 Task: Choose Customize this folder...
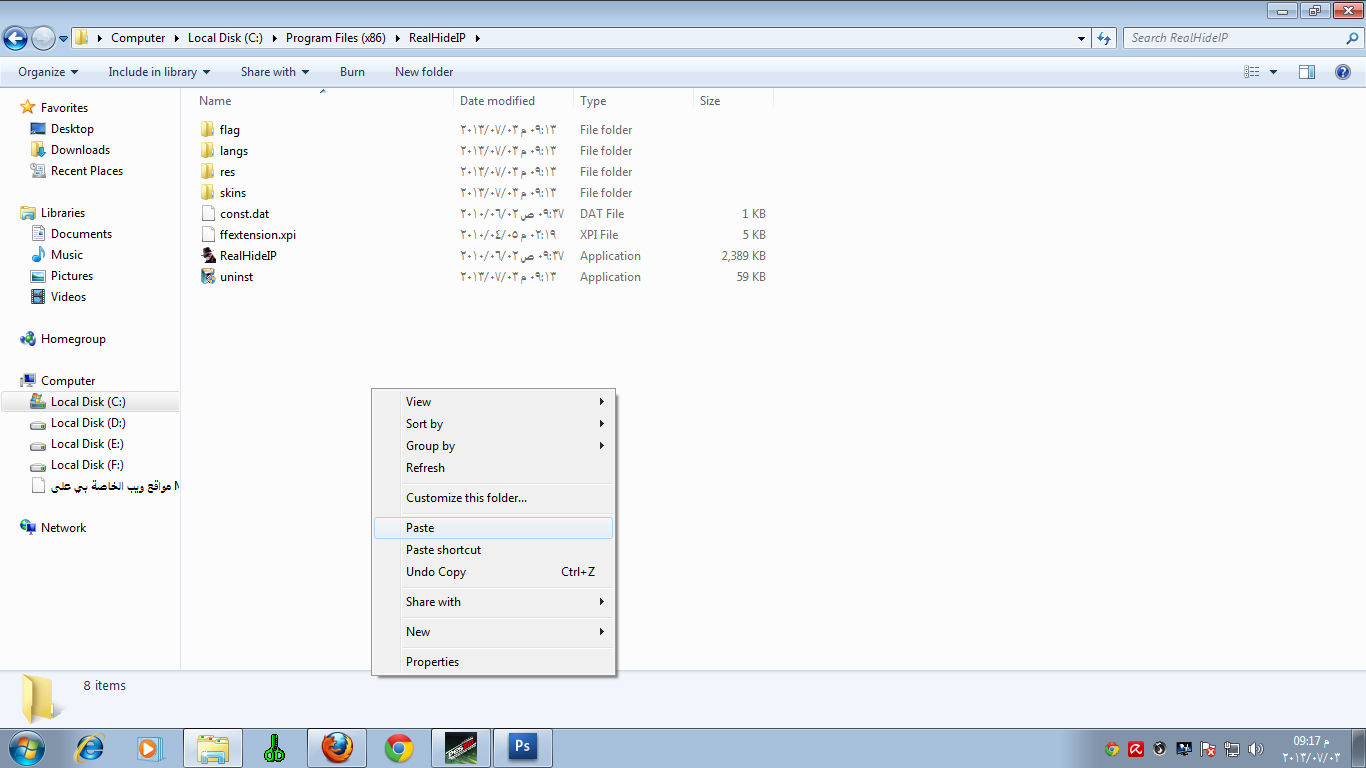[494, 498]
